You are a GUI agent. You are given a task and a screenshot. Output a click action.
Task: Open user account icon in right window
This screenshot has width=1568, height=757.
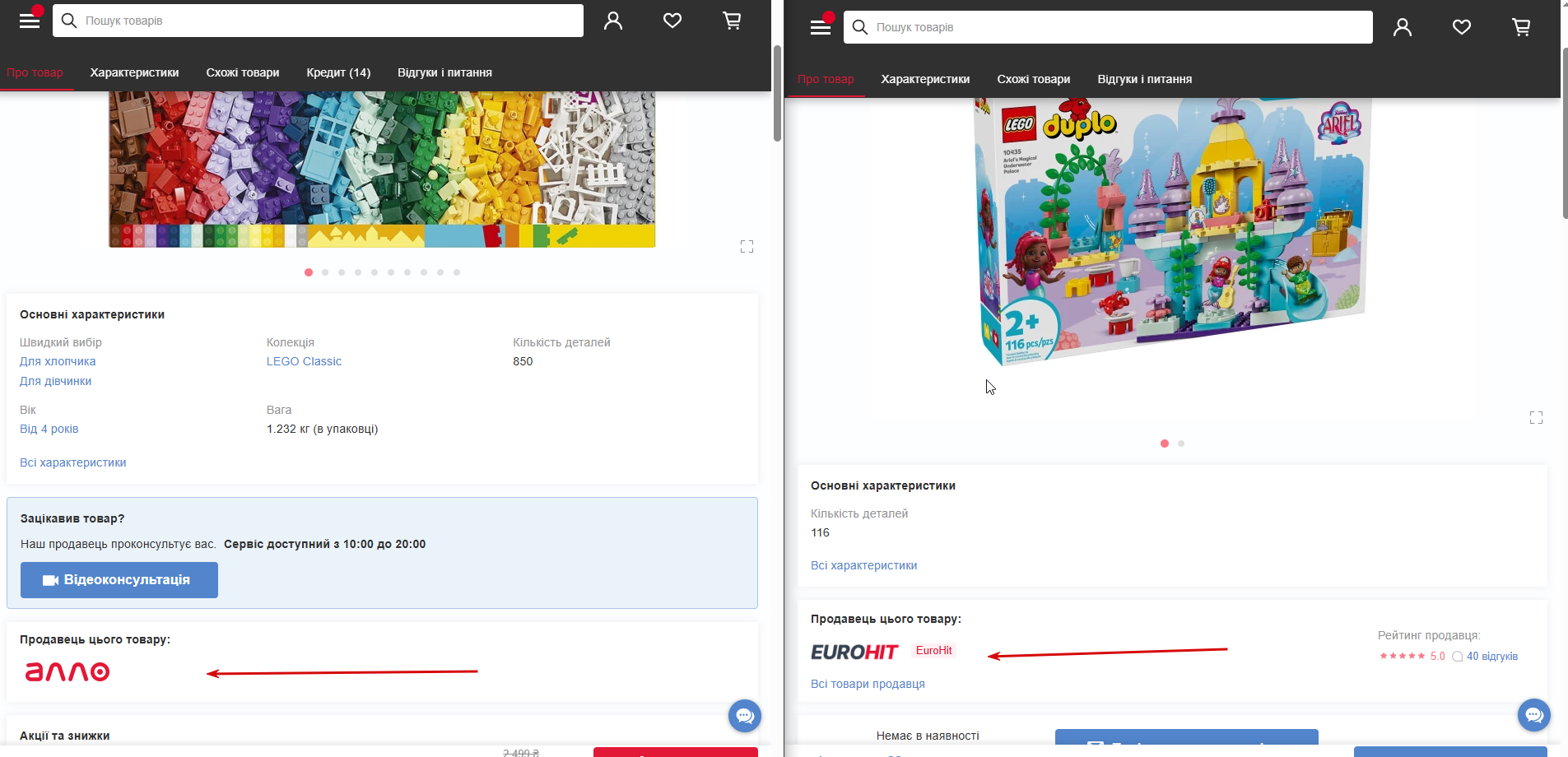pos(1403,27)
